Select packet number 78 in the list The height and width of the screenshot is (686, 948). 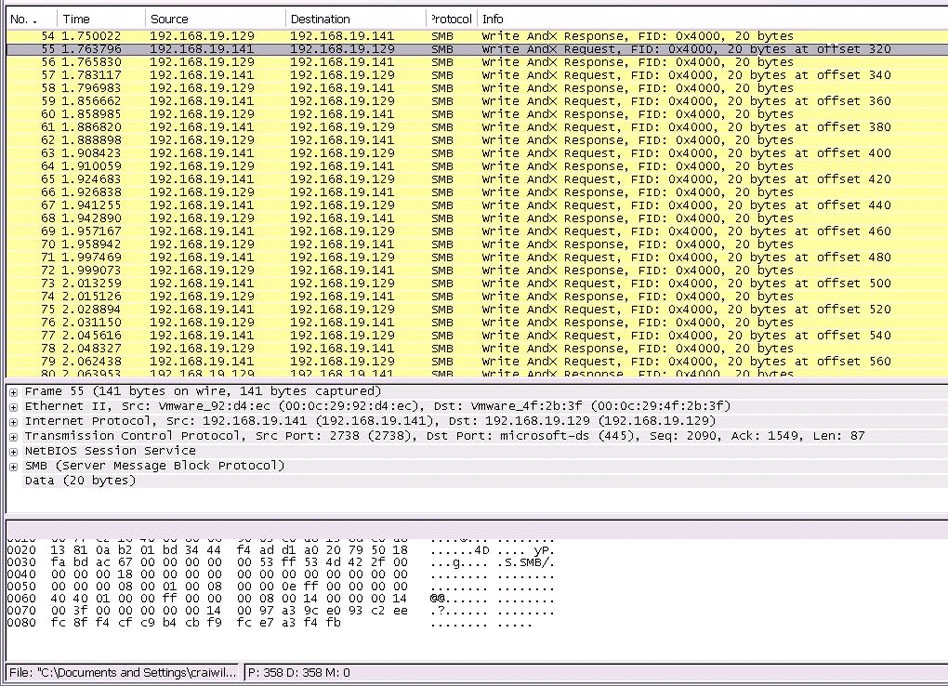(477, 348)
